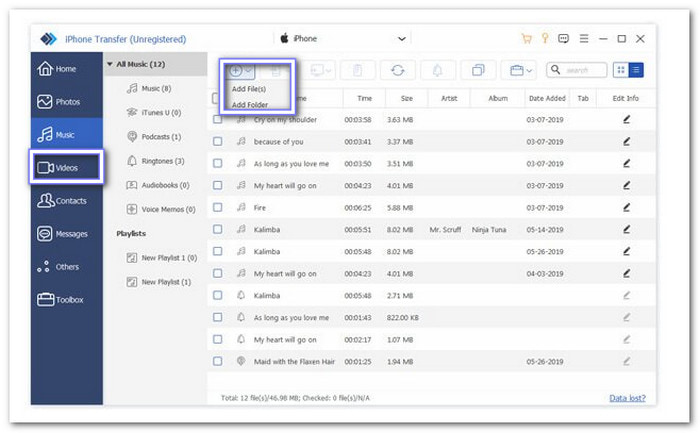
Task: Click the Data lost? link
Action: 627,398
